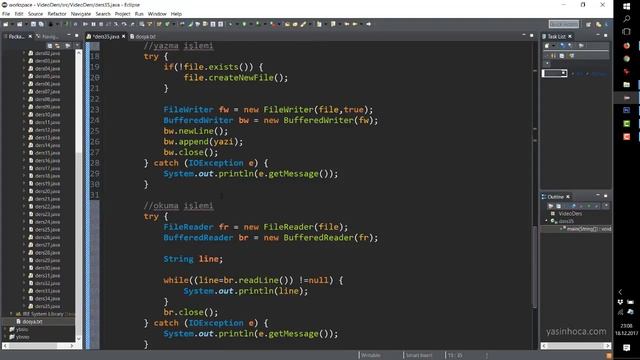Expand ders02.java tree node
The image size is (640, 360).
[24, 53]
